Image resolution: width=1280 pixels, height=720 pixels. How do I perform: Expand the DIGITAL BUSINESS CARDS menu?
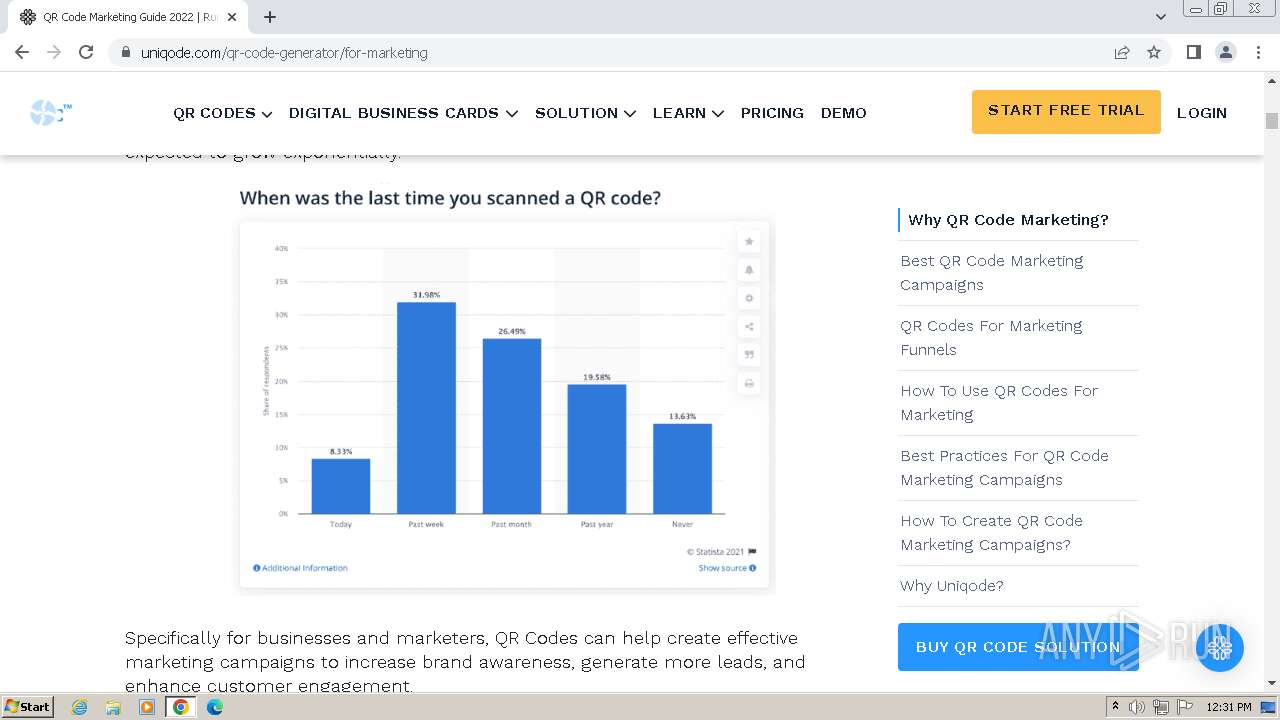tap(403, 113)
